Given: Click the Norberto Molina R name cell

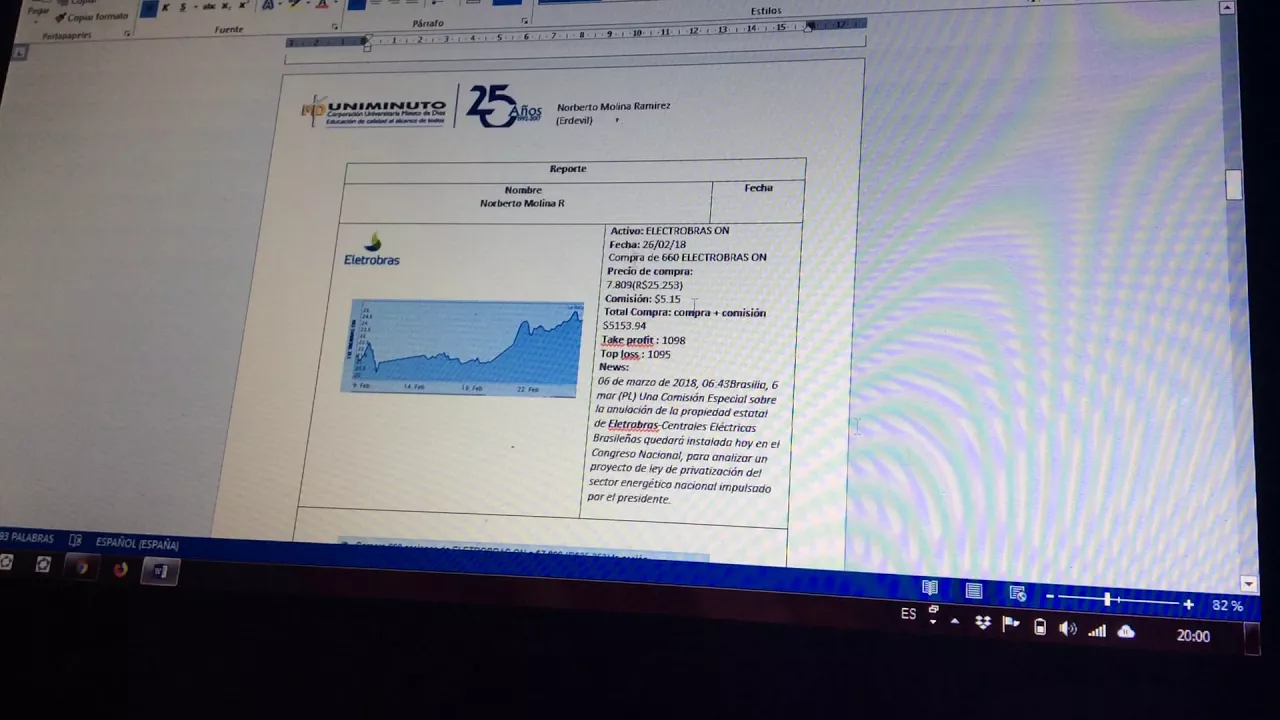Looking at the screenshot, I should coord(522,203).
